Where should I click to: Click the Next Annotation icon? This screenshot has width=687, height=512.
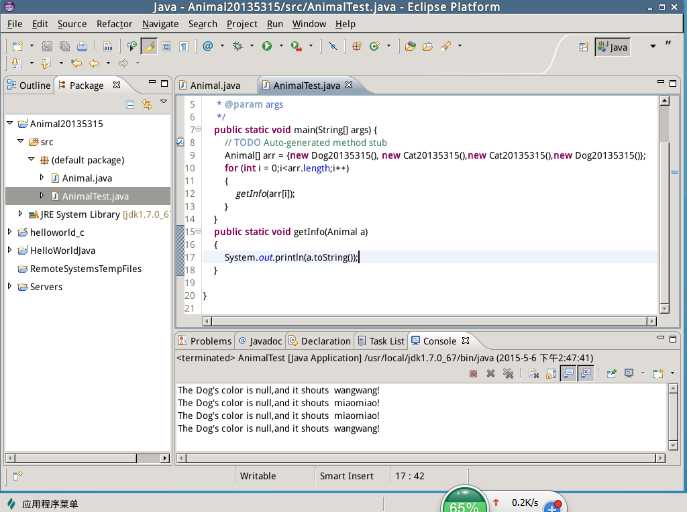[x=15, y=64]
